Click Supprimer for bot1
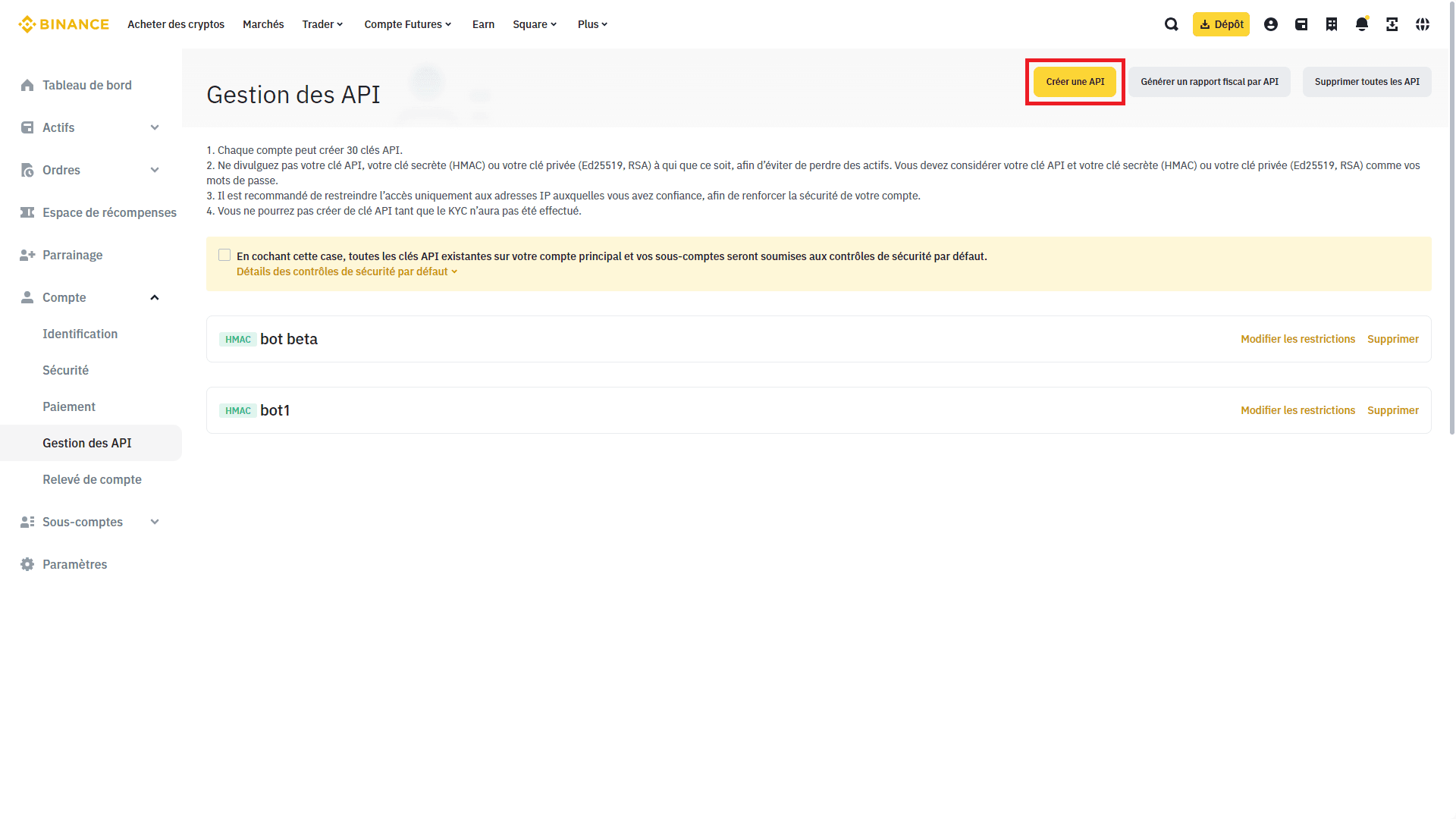The image size is (1456, 819). tap(1393, 410)
